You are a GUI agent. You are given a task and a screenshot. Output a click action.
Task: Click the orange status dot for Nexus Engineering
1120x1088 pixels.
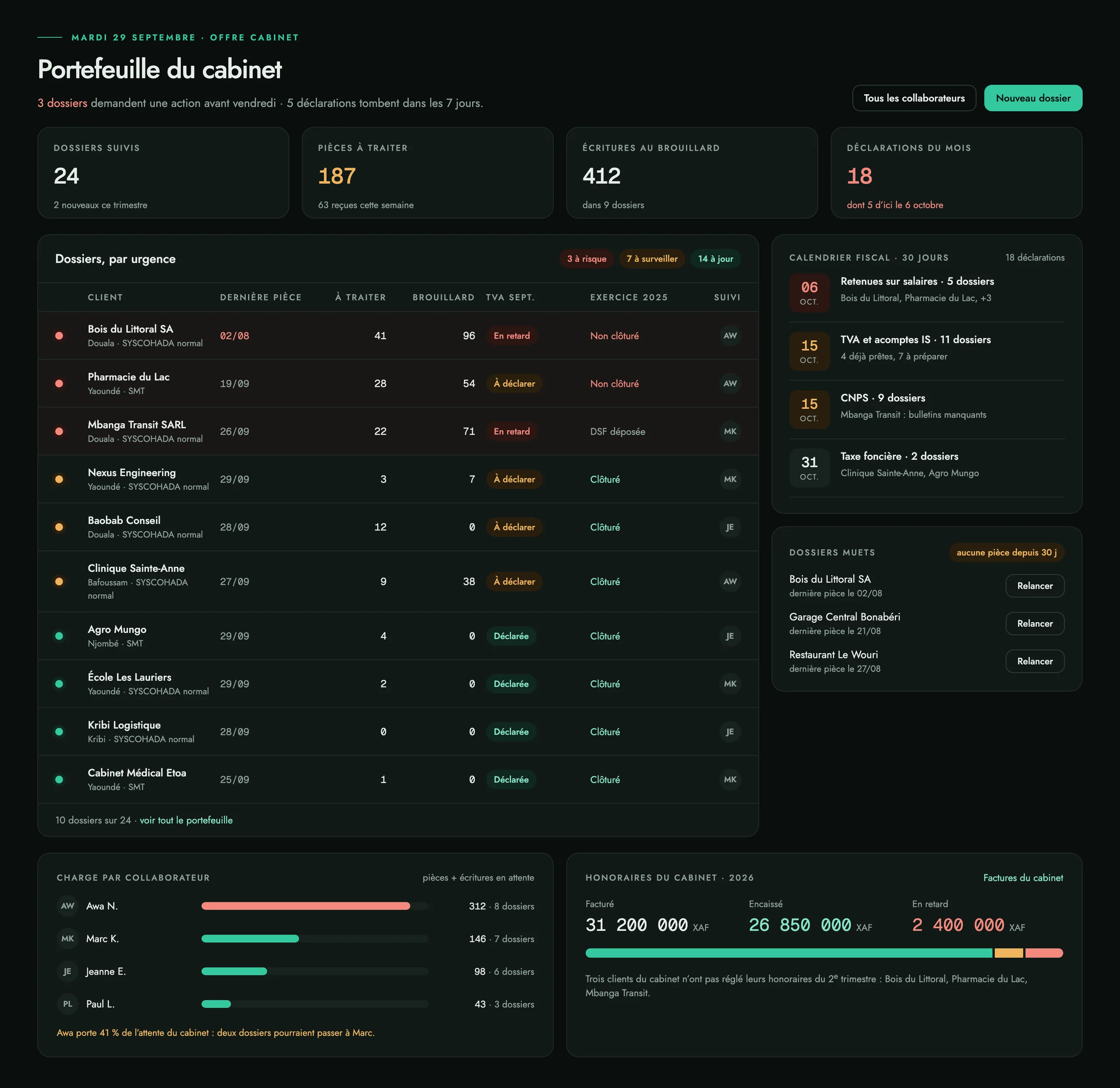[59, 479]
